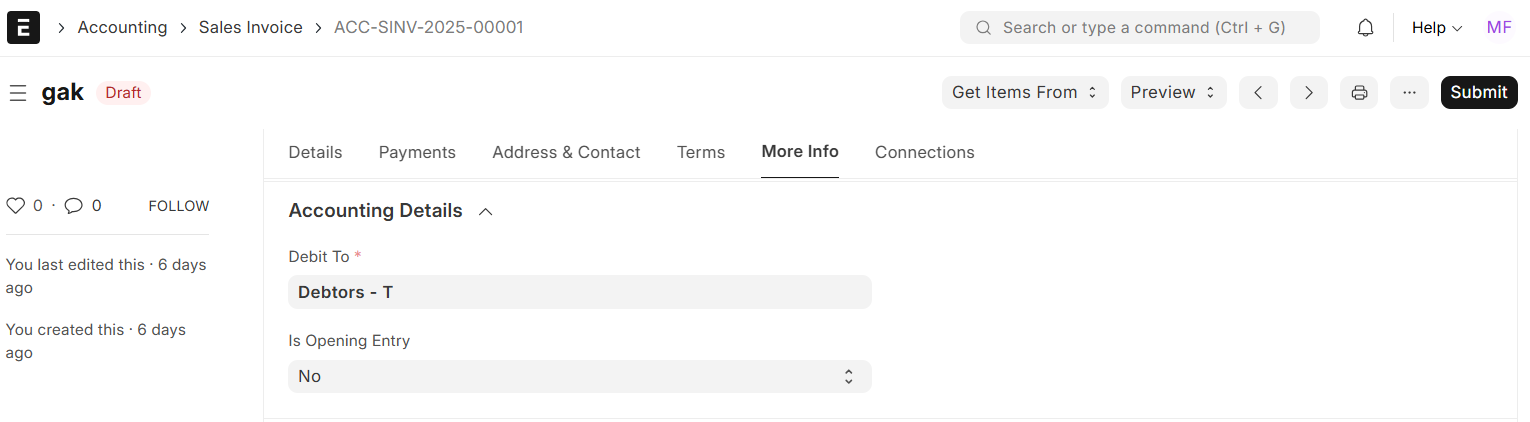Go to next document arrow
This screenshot has height=422, width=1530.
coord(1308,93)
